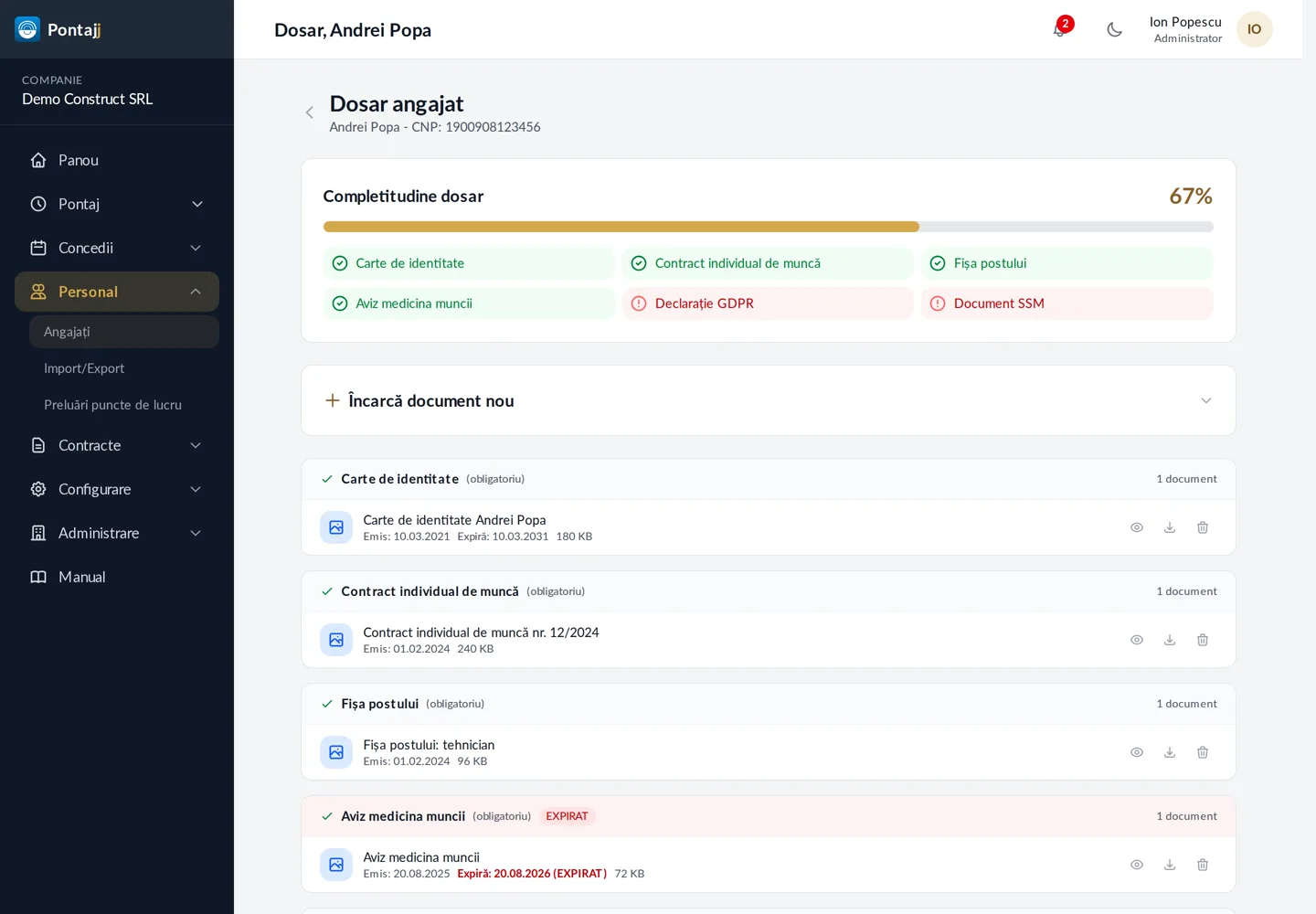Screen dimensions: 1316x914
Task: Open Import/Export in the sidebar
Action: 124,368
